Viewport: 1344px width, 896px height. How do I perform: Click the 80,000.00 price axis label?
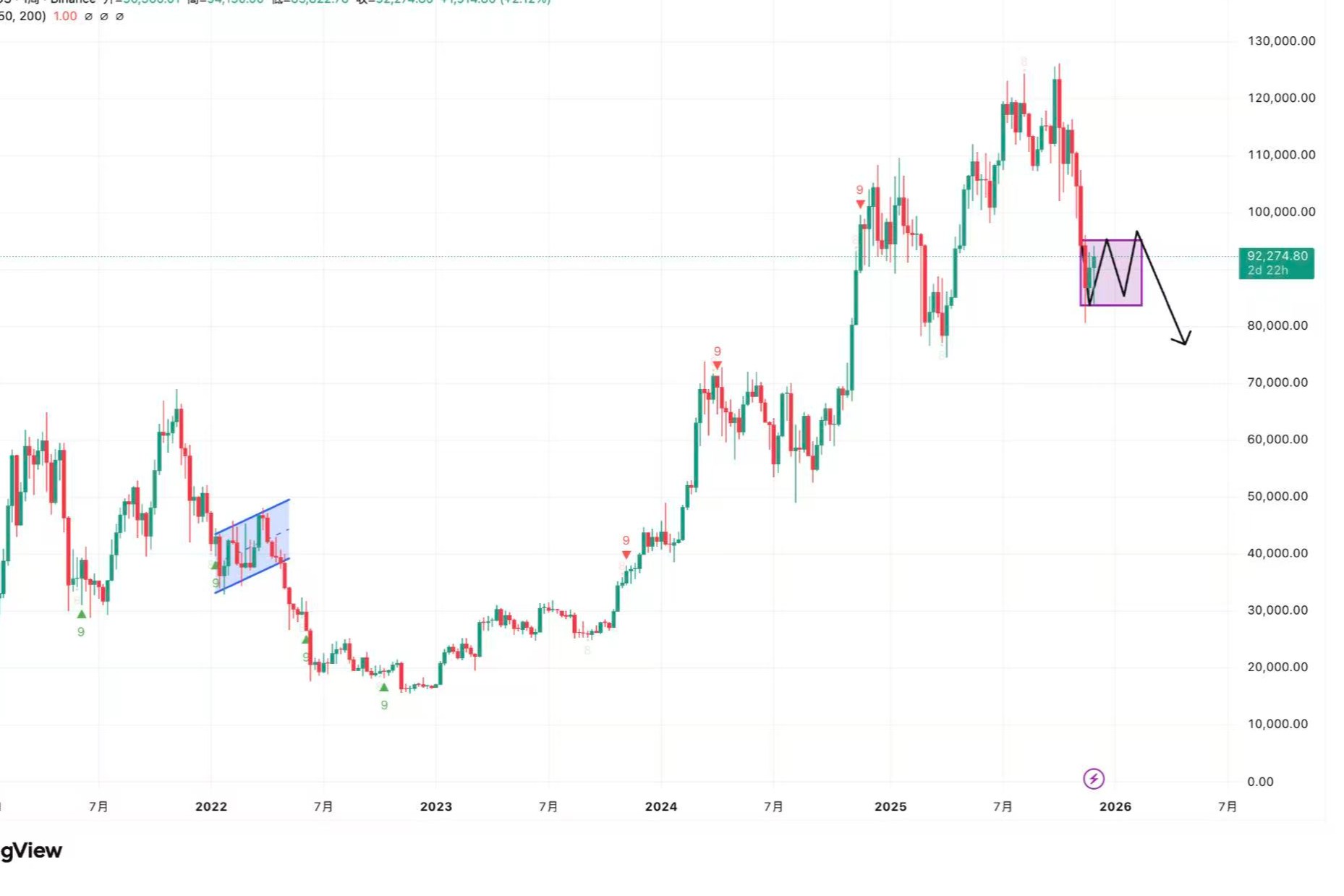tap(1277, 325)
